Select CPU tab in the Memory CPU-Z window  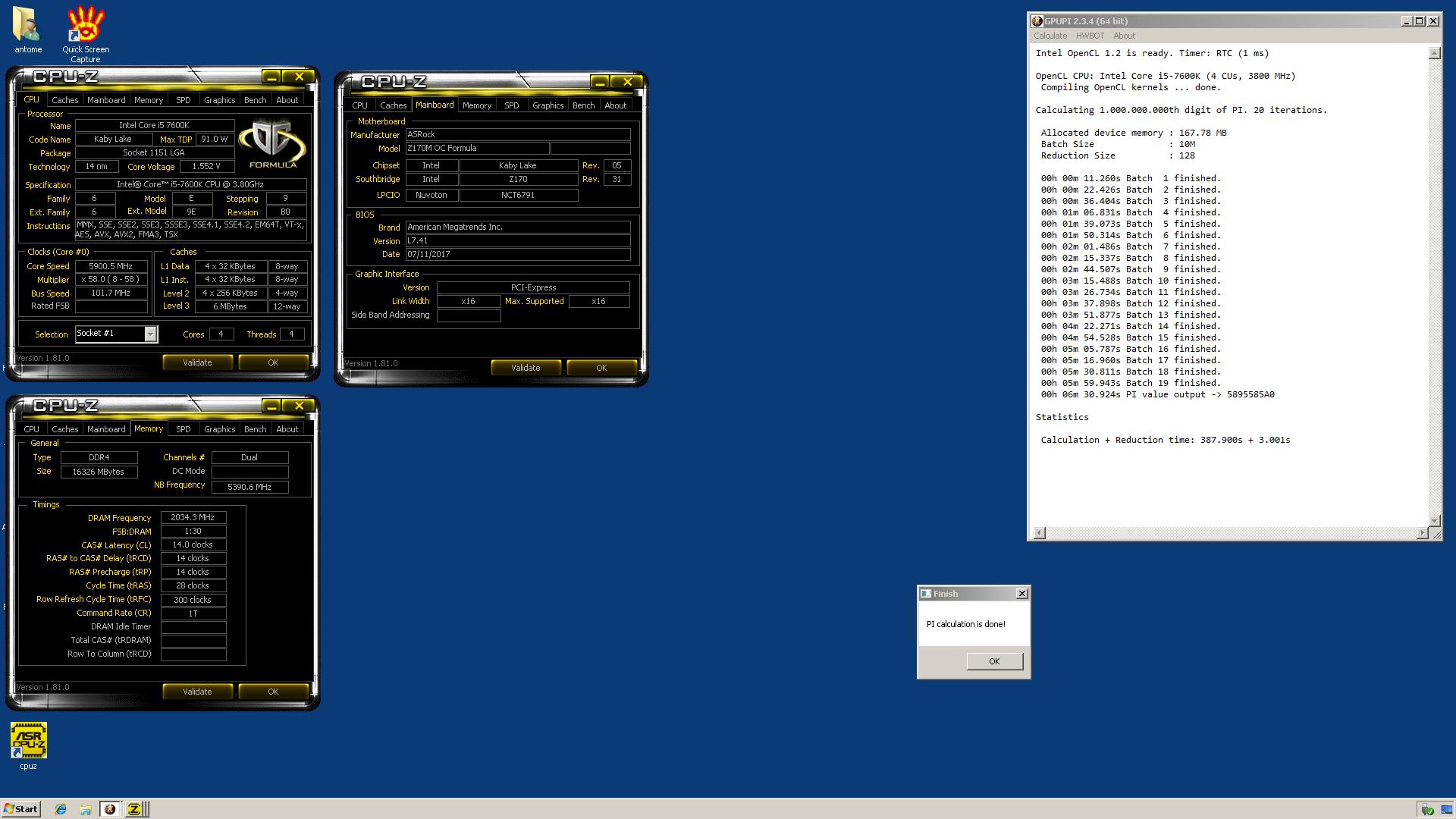pos(31,429)
